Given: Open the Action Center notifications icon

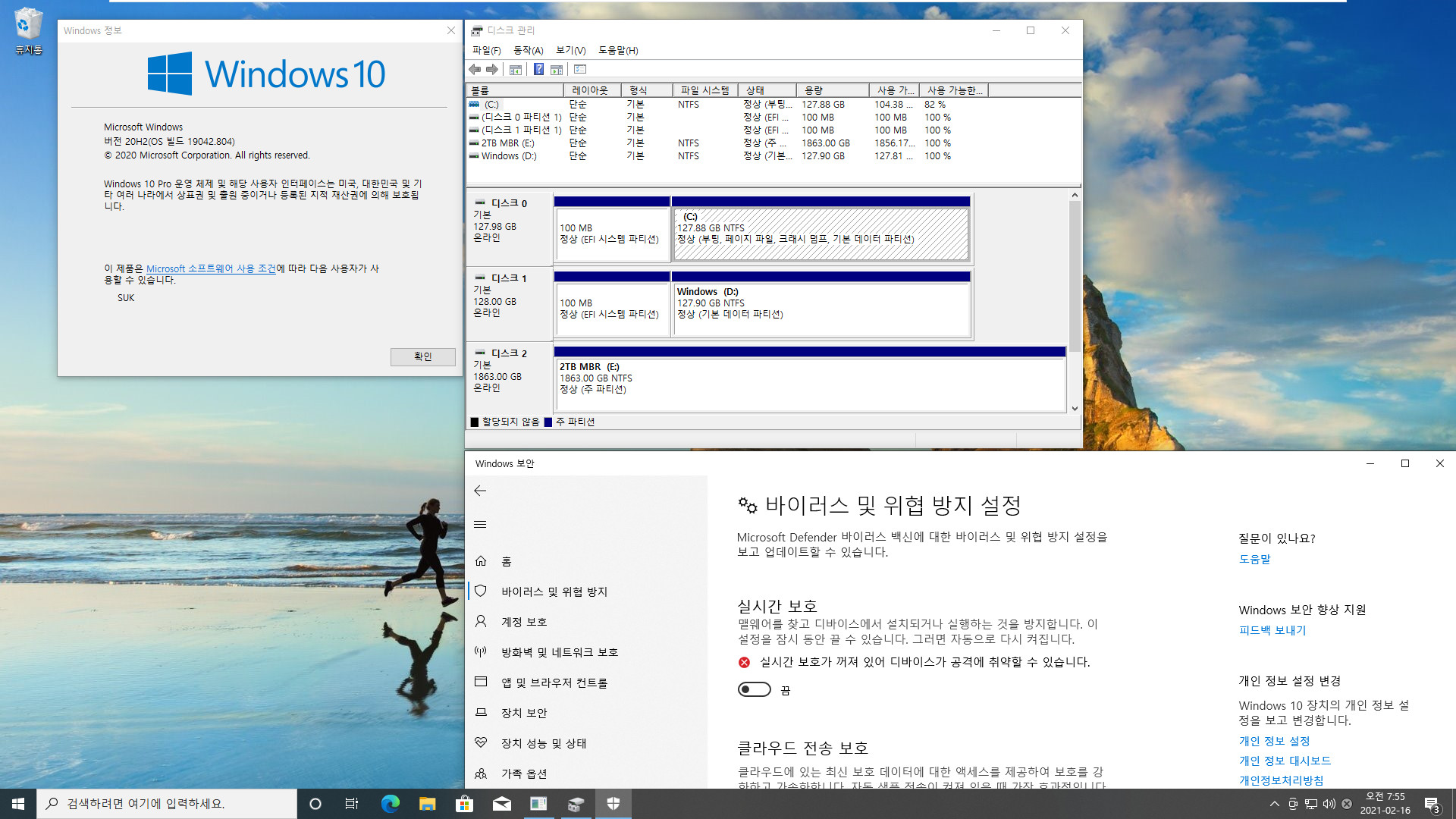Looking at the screenshot, I should (x=1432, y=804).
